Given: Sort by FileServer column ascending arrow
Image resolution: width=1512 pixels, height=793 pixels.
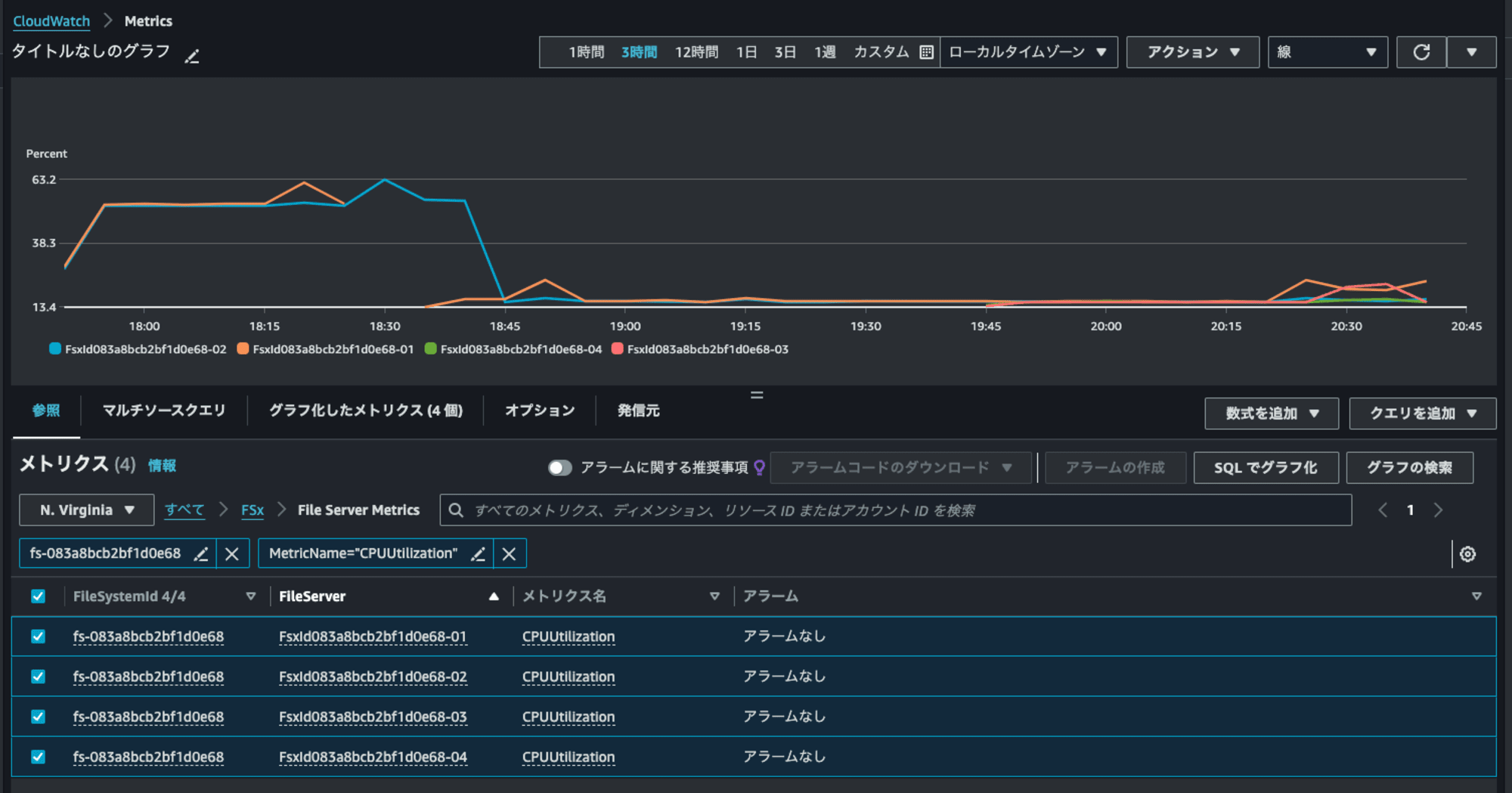Looking at the screenshot, I should [x=494, y=596].
